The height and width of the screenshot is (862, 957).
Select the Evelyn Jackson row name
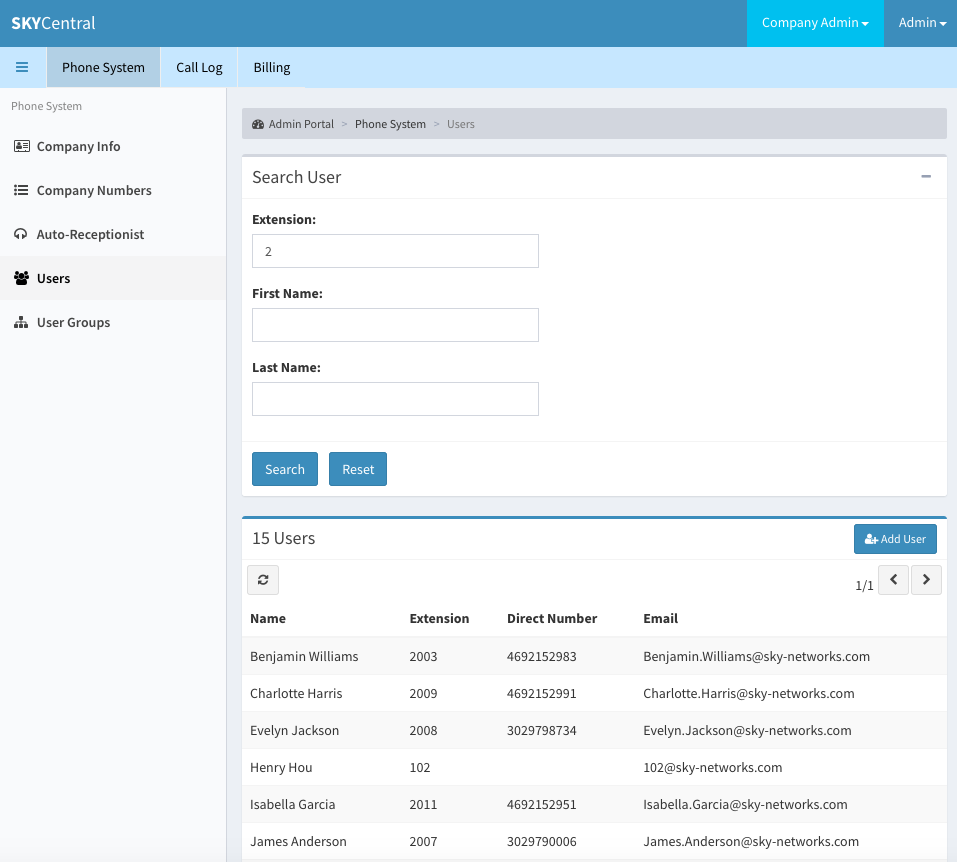click(294, 730)
